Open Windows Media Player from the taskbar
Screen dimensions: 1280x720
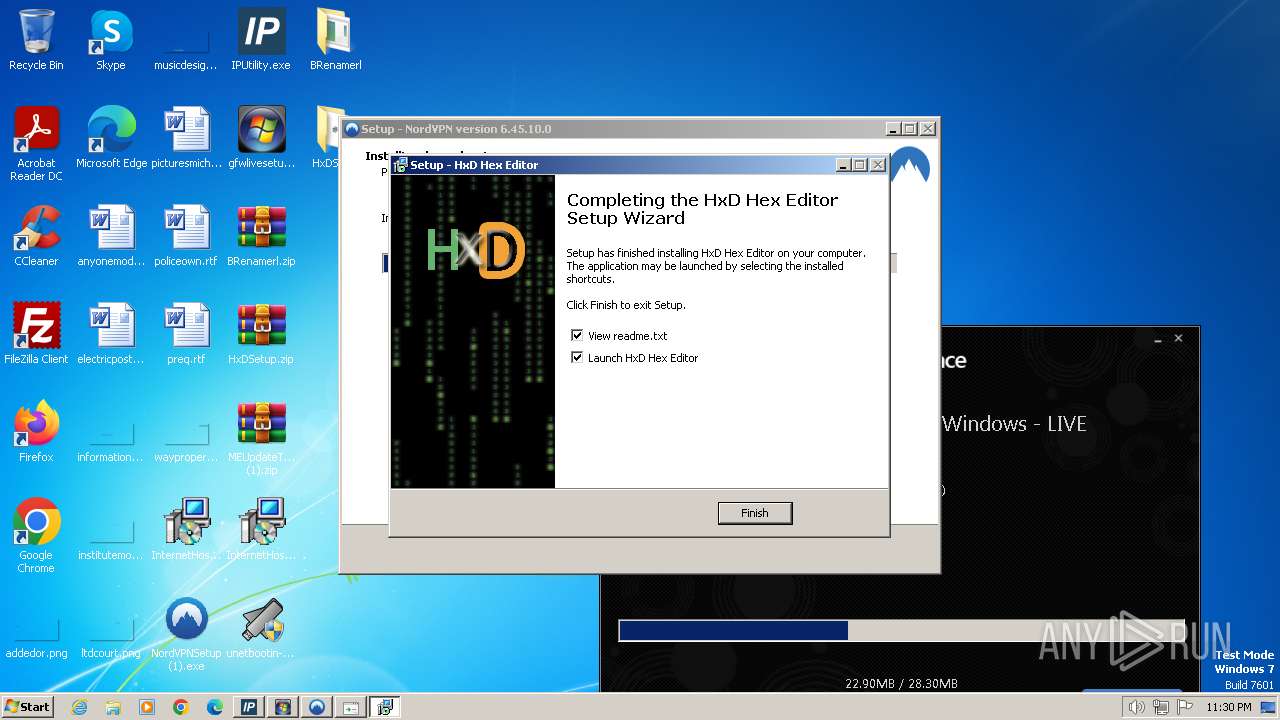point(147,707)
